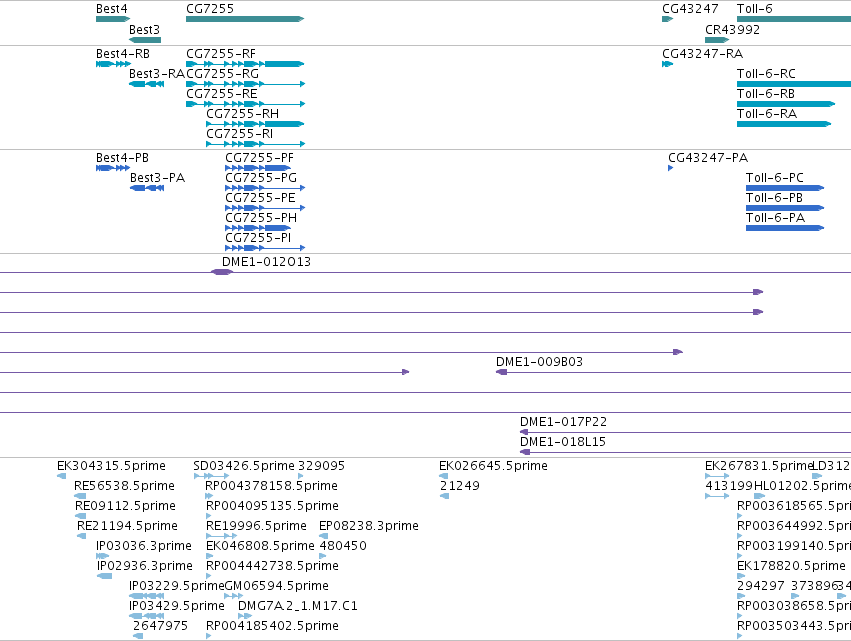Select the IP03429.5prime EST glyph
Viewport: 851px width, 641px height.
tap(147, 617)
